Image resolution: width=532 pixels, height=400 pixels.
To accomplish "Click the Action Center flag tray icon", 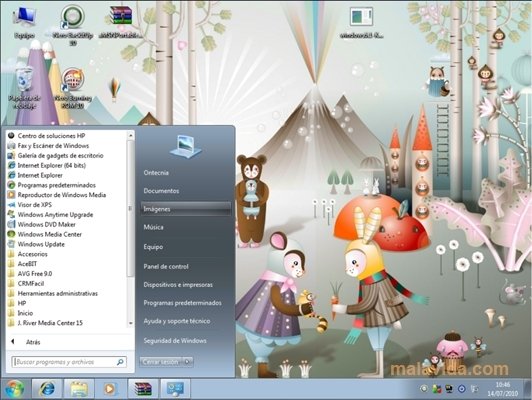I will [x=475, y=389].
